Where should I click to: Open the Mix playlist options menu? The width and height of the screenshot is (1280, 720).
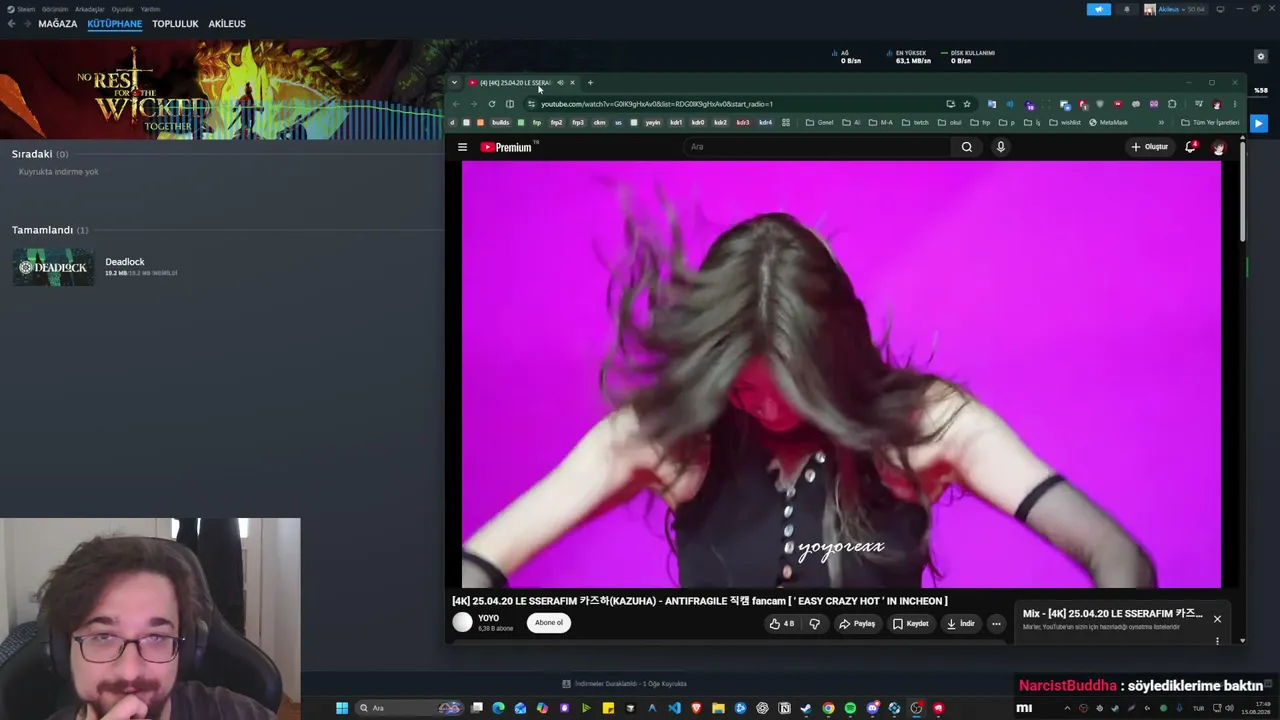pos(1217,641)
